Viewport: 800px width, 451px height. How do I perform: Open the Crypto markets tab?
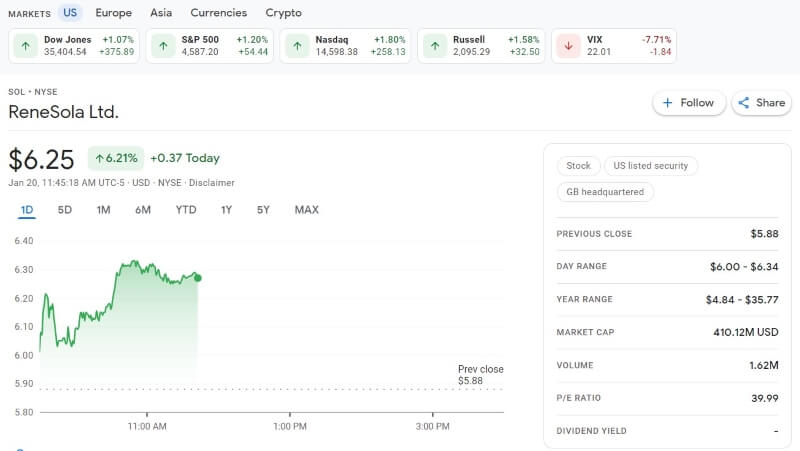(x=283, y=13)
